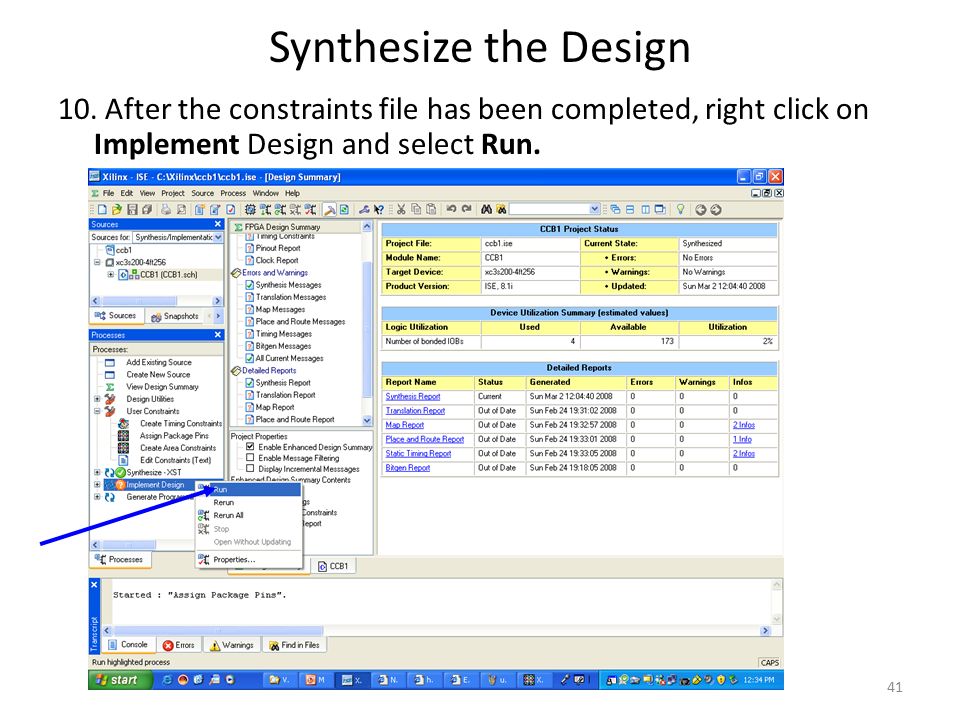Click the Windows Start button
This screenshot has height=720, width=960.
pos(120,680)
